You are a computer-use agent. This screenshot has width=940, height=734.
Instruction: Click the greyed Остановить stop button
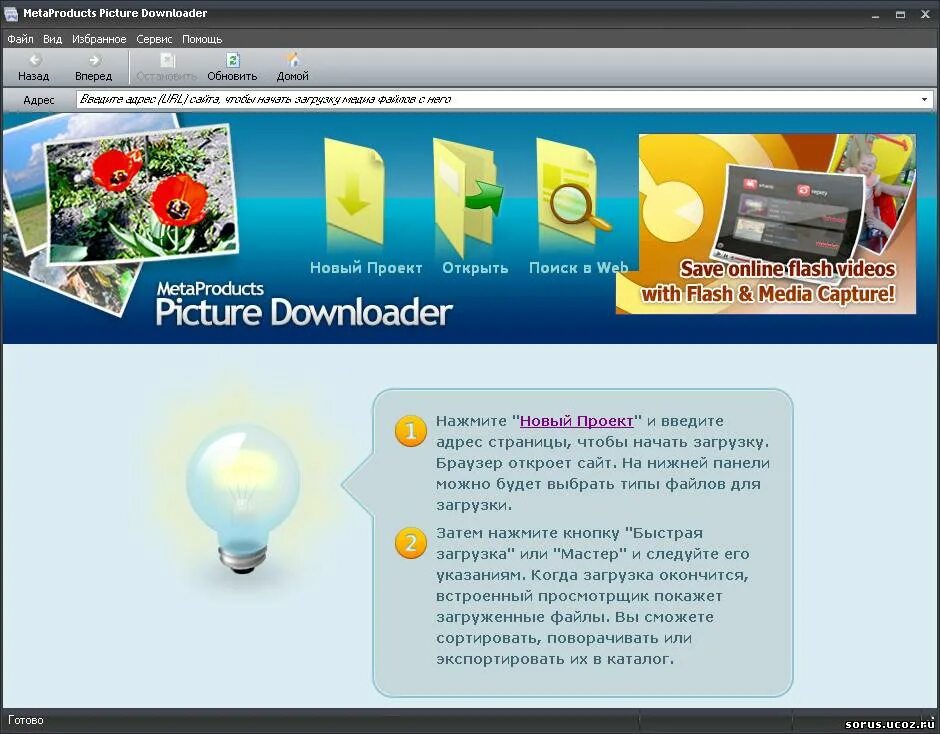coord(167,67)
